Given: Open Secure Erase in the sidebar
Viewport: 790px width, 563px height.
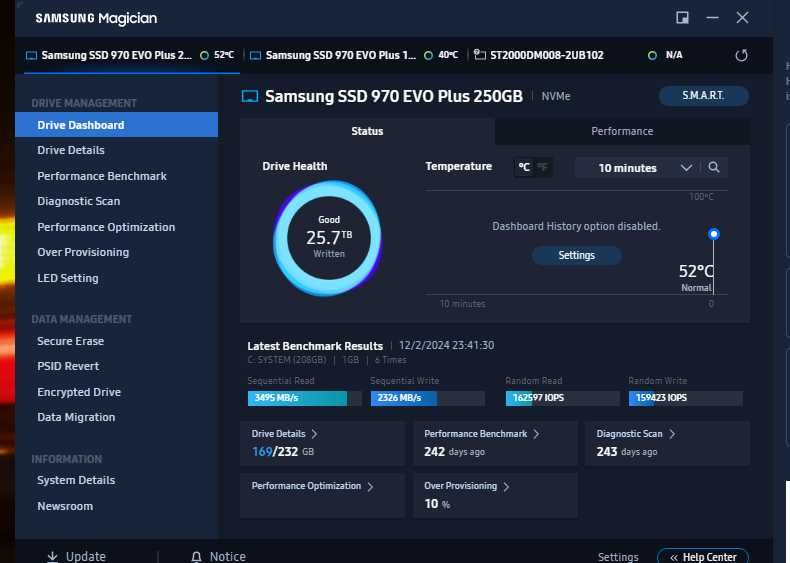Looking at the screenshot, I should 71,341.
